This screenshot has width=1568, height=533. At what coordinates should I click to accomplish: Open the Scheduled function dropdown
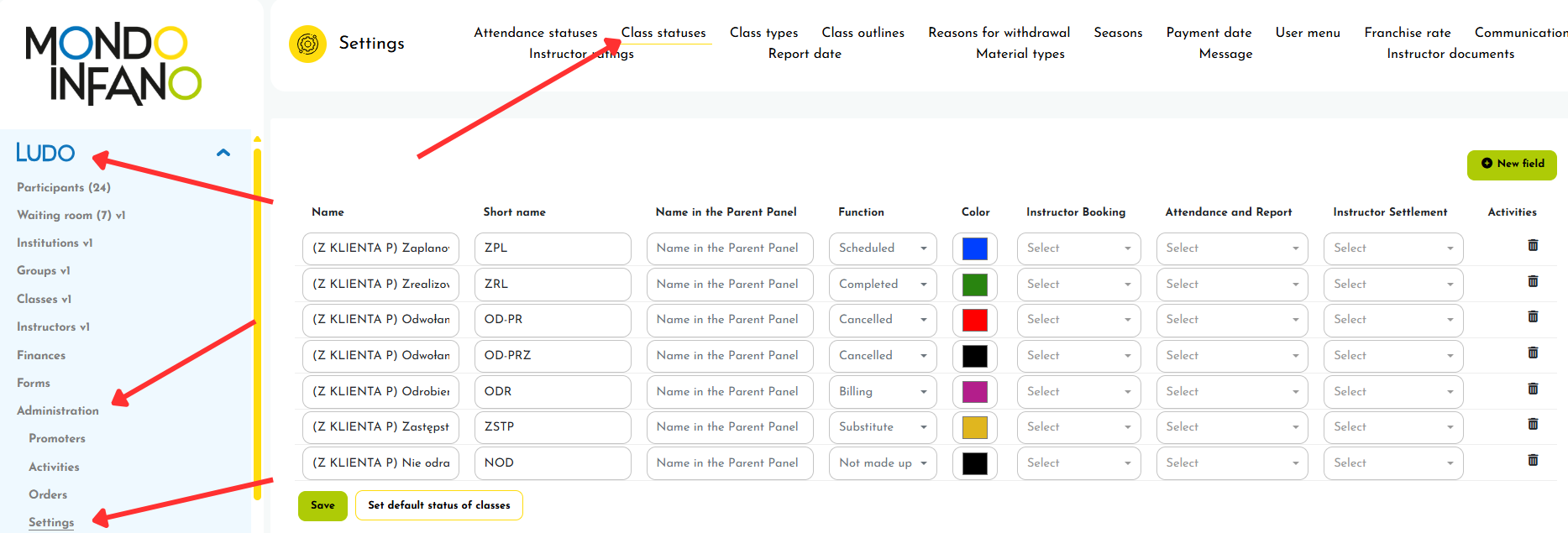click(x=882, y=248)
